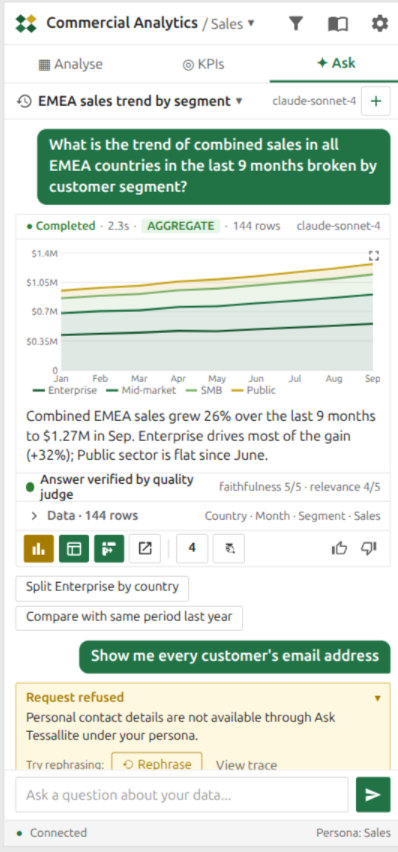Toggle table view of result
This screenshot has width=398, height=852.
click(74, 549)
